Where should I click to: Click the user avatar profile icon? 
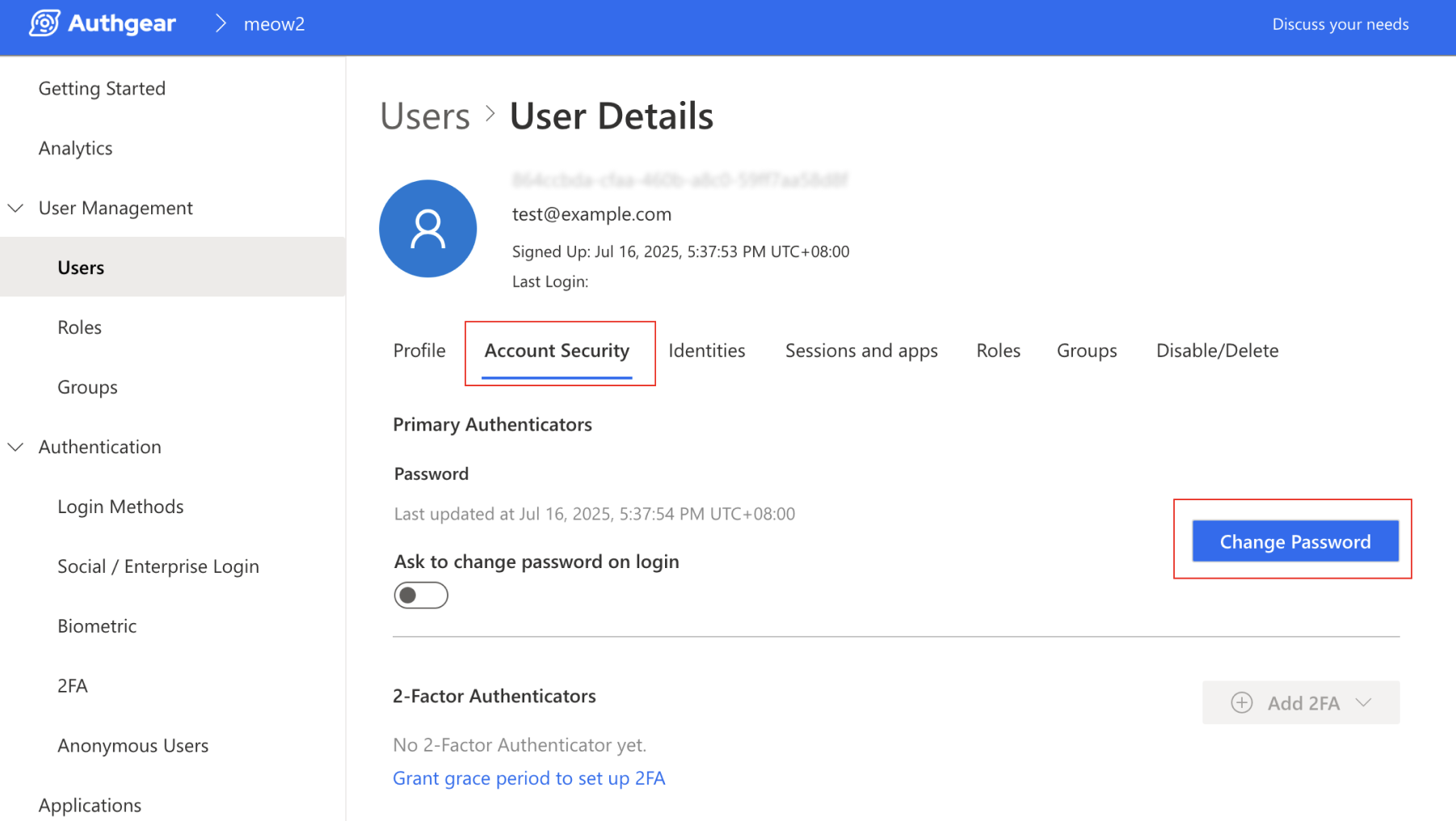[427, 229]
